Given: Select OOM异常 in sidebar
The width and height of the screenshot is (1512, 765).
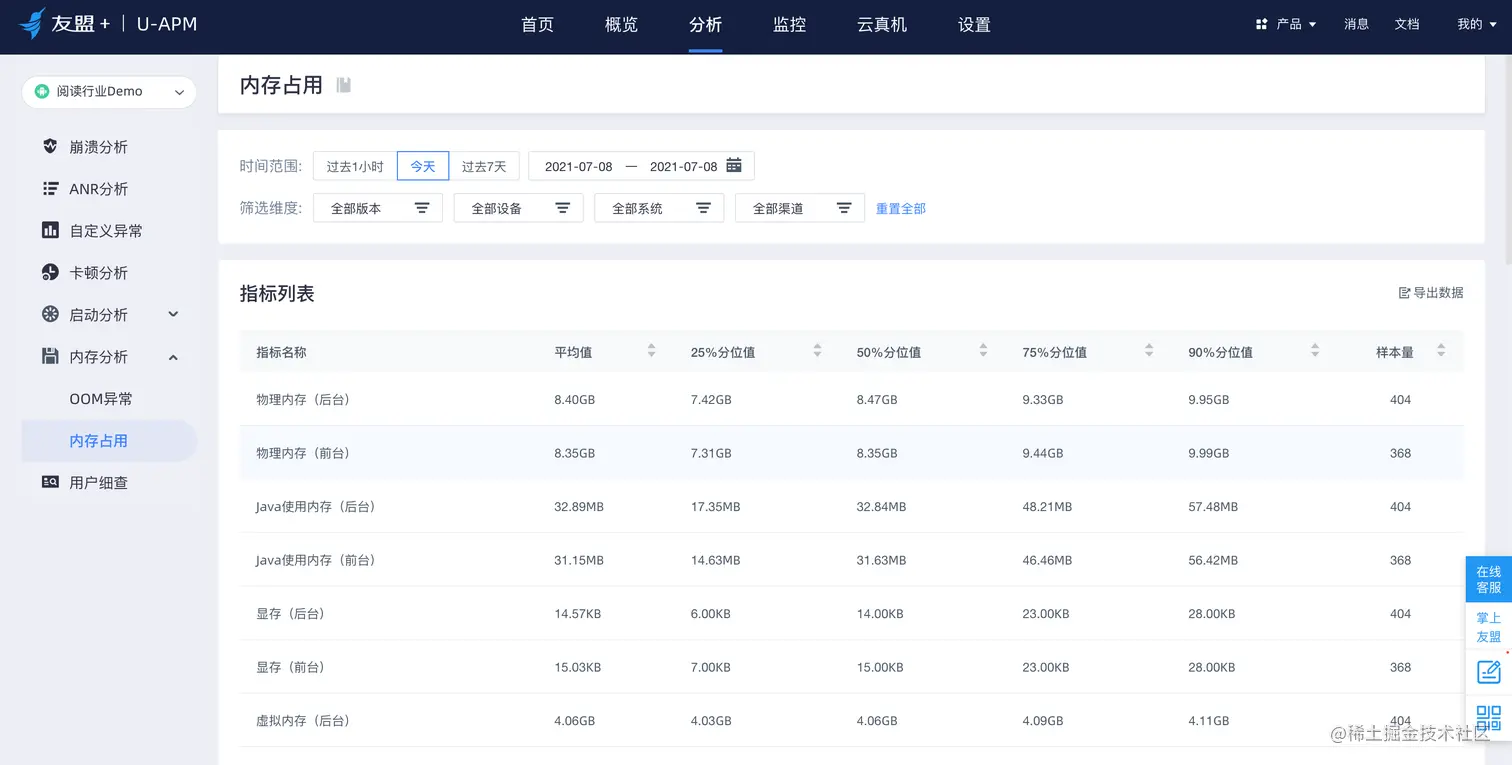Looking at the screenshot, I should click(101, 399).
